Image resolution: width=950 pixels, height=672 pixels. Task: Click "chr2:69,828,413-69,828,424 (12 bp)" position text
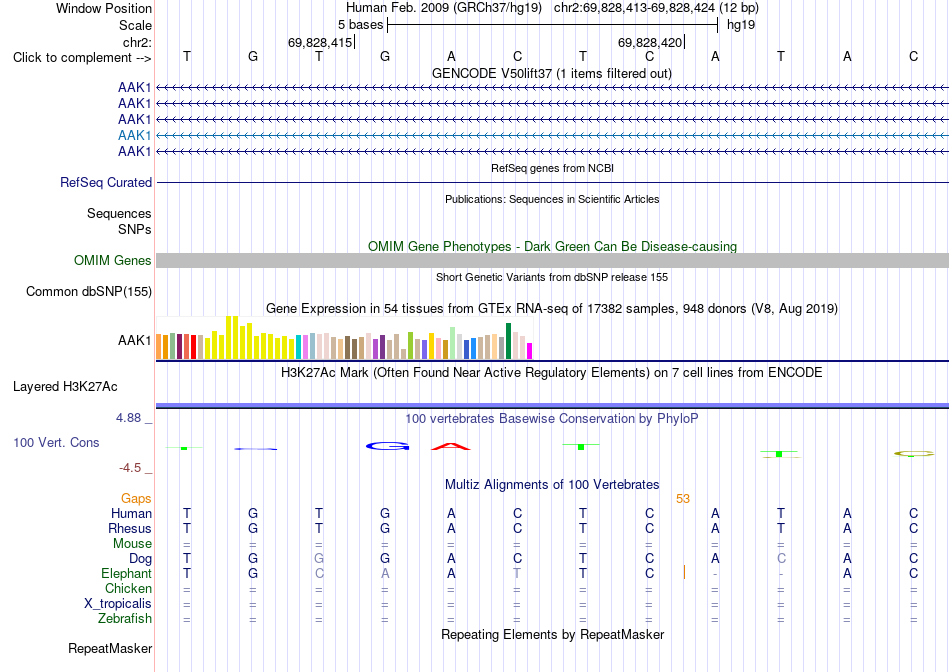656,8
